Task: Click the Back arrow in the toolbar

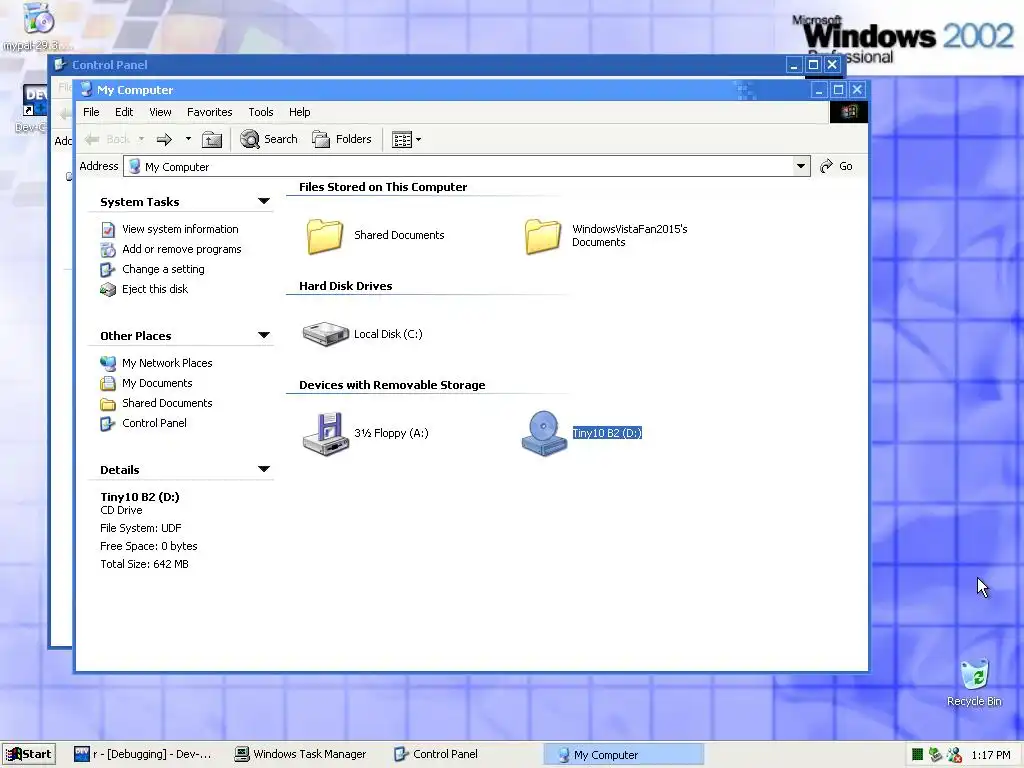Action: click(108, 139)
